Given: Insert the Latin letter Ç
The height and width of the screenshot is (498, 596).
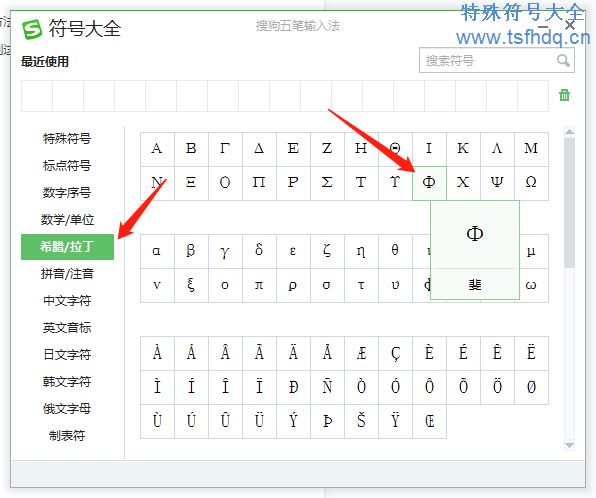Looking at the screenshot, I should coord(395,354).
